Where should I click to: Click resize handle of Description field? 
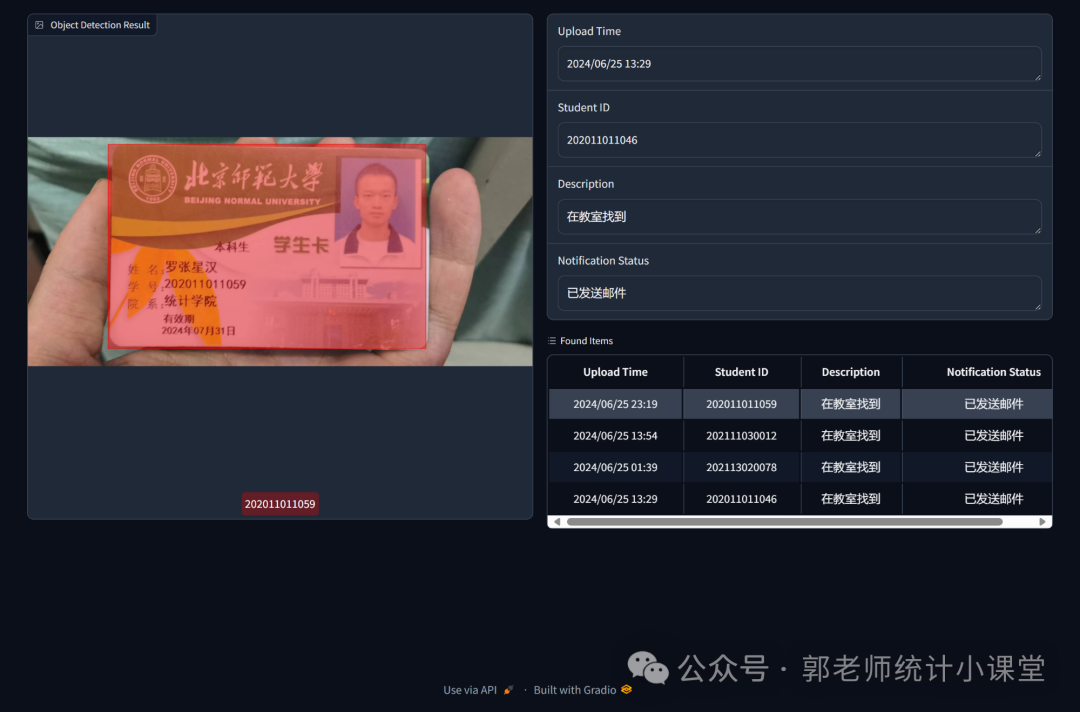tap(1037, 230)
